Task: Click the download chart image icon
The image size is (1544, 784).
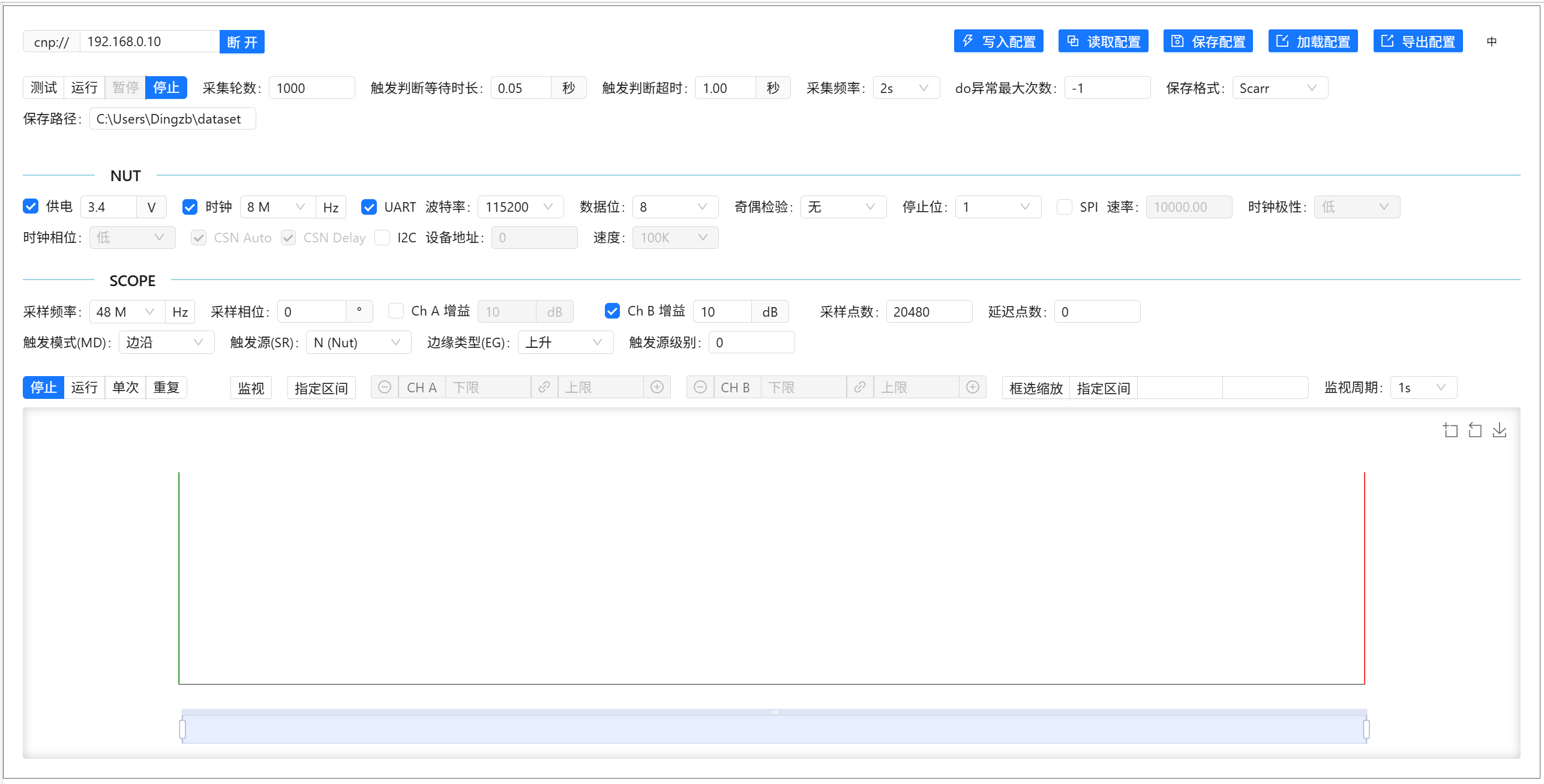Action: coord(1499,429)
